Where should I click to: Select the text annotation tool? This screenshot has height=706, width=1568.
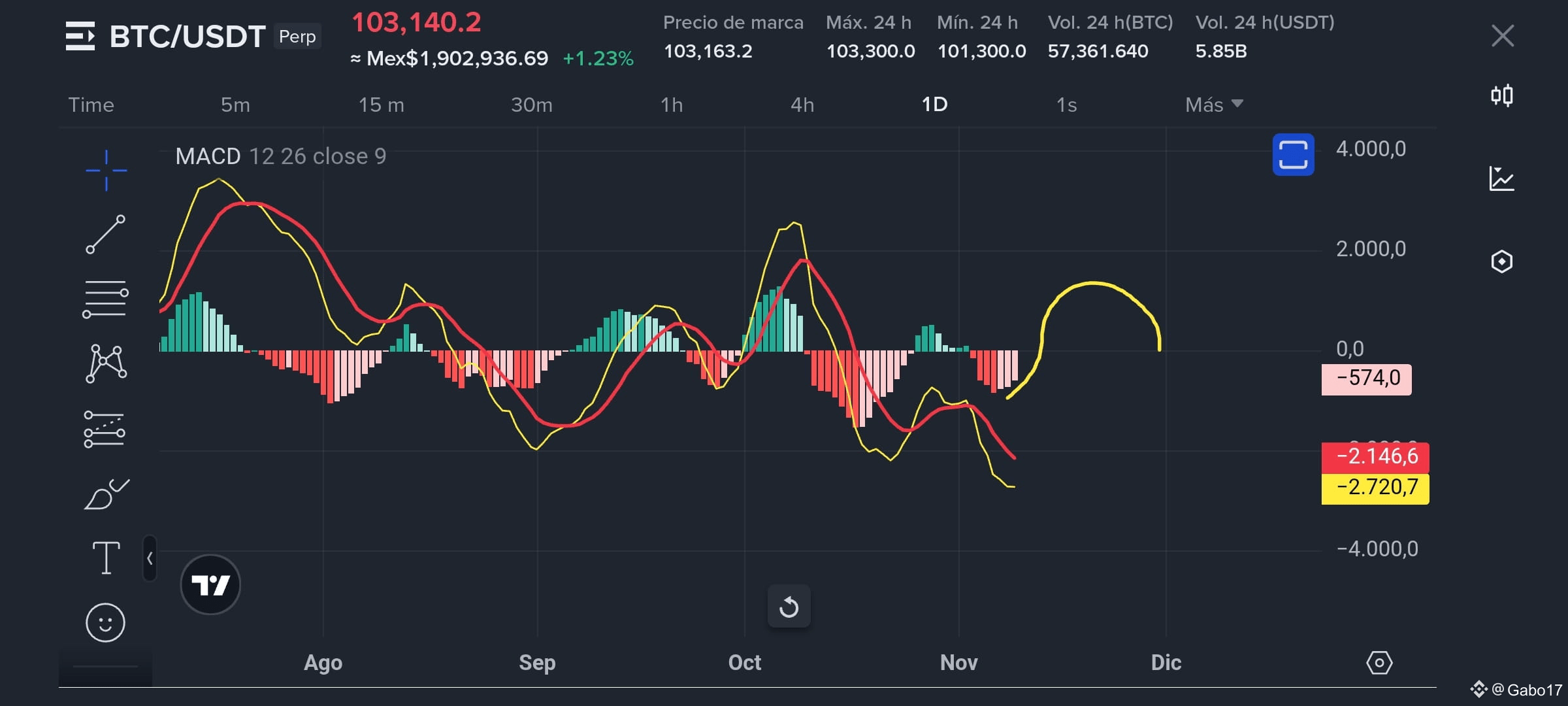(106, 558)
